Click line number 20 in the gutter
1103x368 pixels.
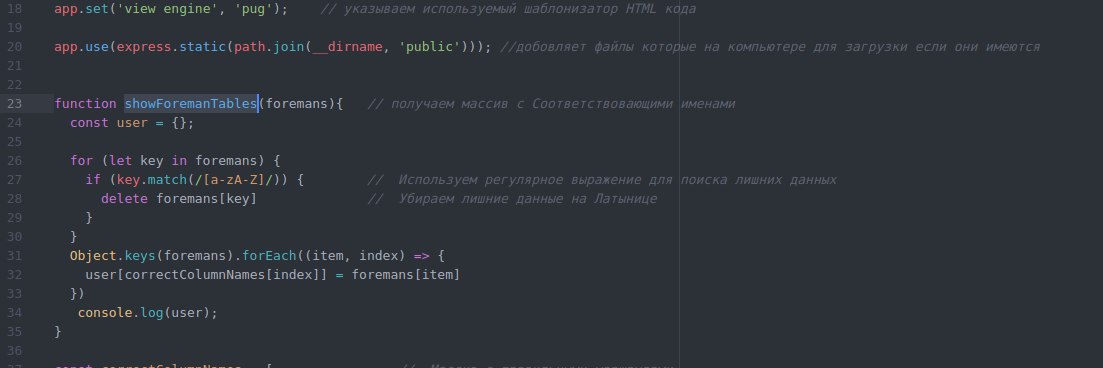[15, 47]
